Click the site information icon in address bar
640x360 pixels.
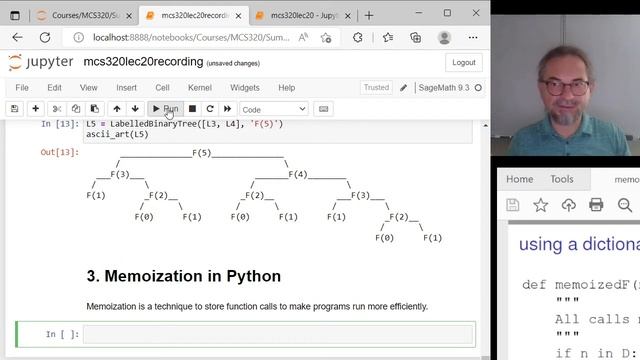[78, 38]
